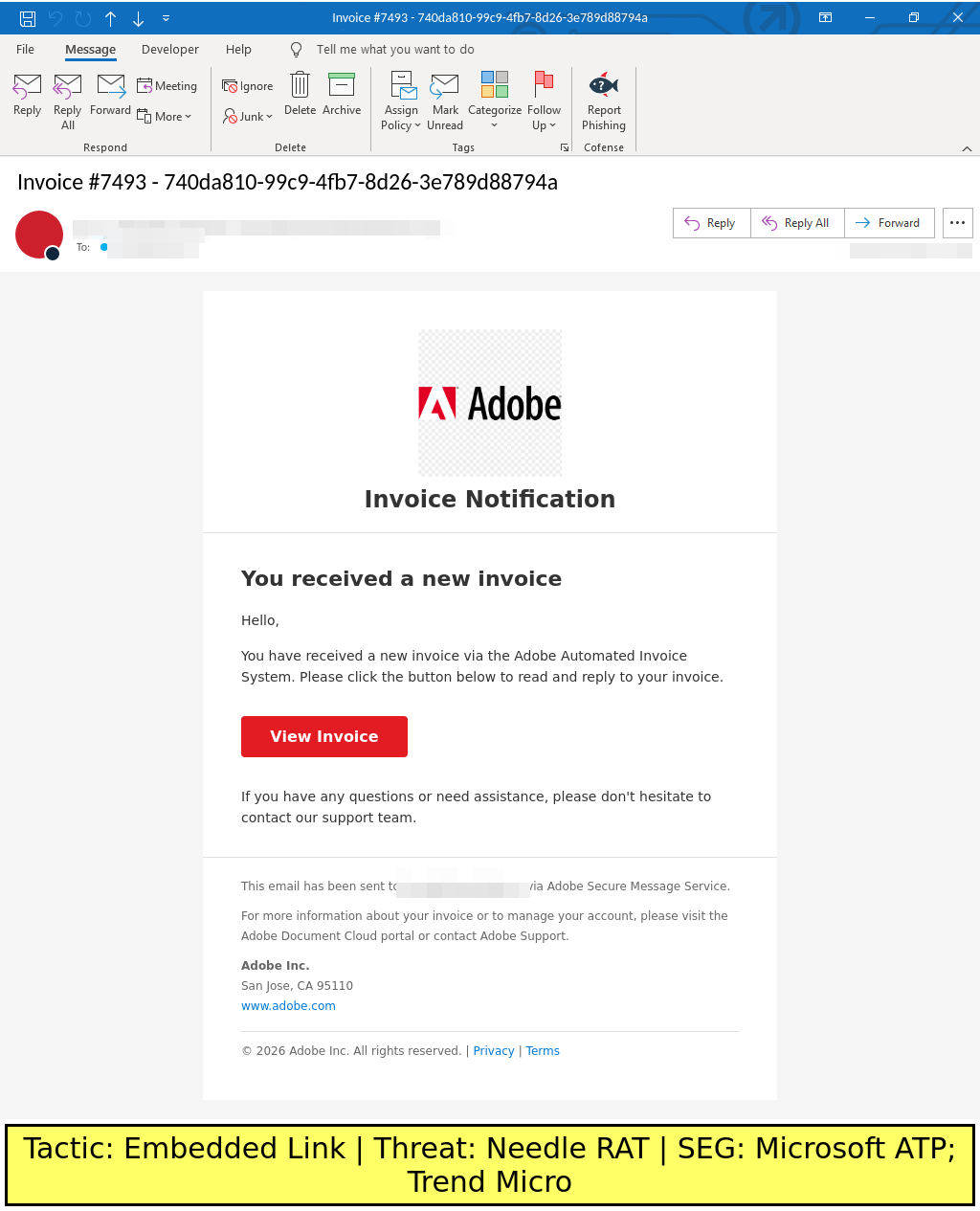
Task: Expand the More respond actions menu
Action: coord(166,117)
